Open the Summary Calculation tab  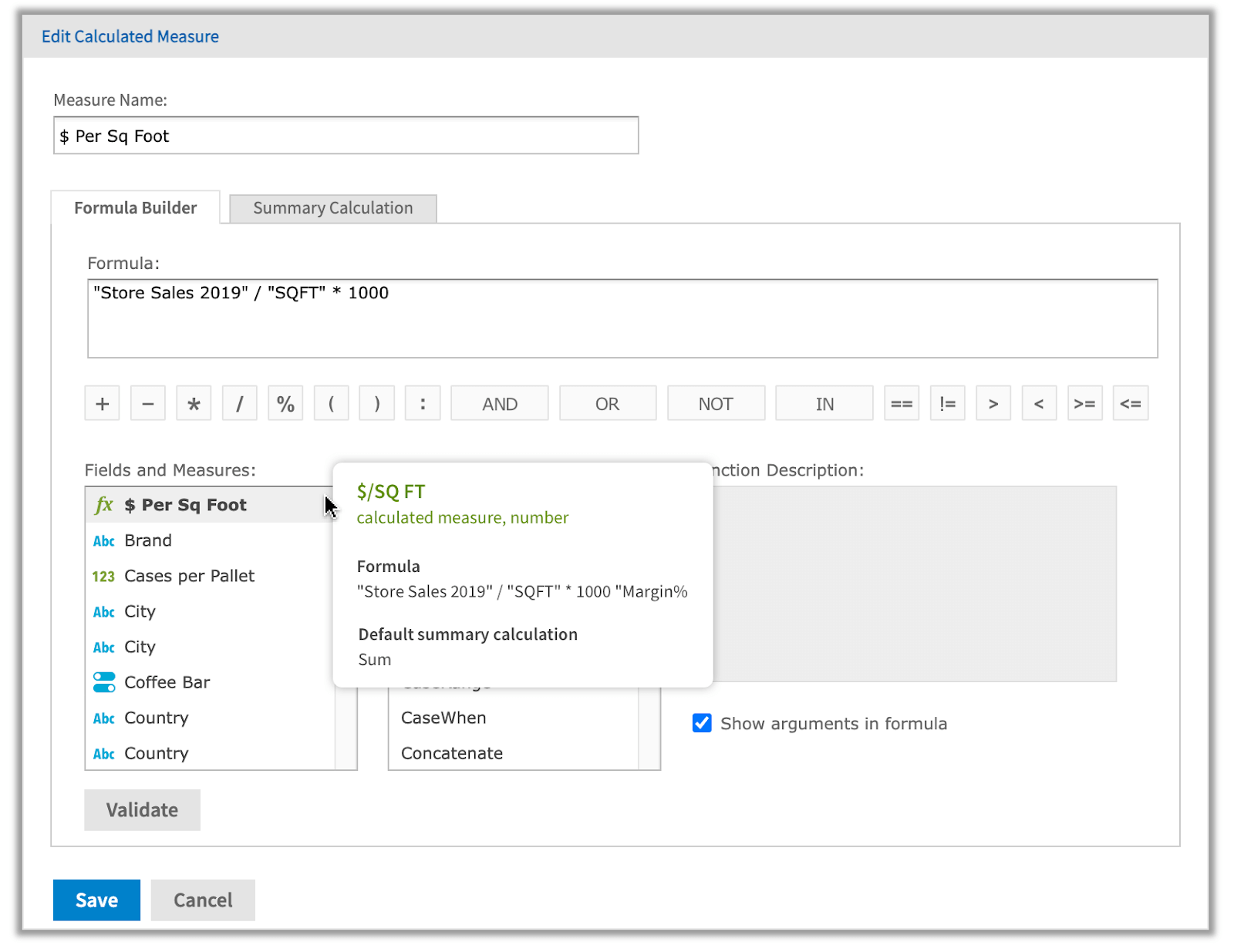(x=333, y=208)
